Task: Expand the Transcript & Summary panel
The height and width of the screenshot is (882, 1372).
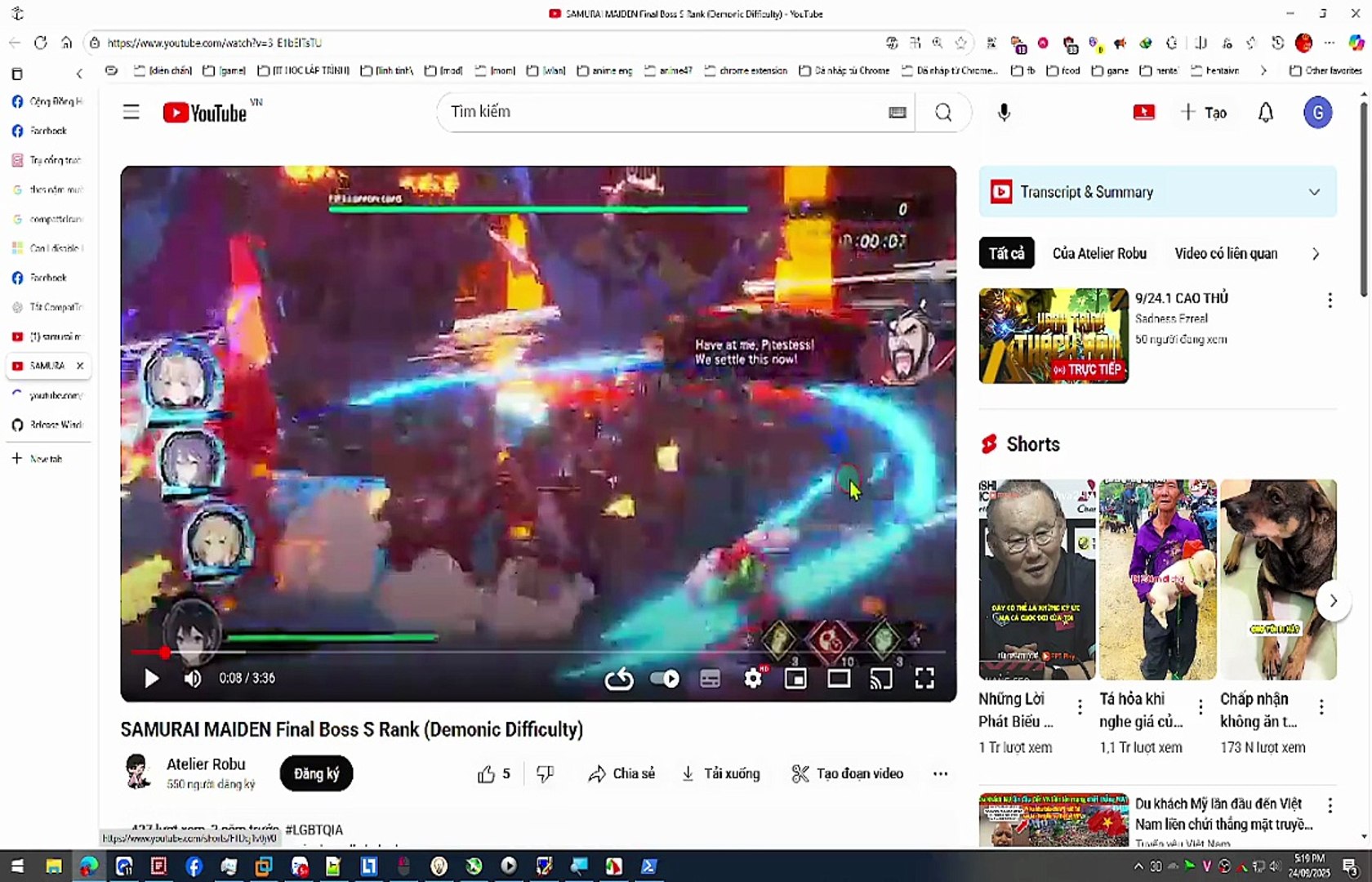Action: click(x=1314, y=192)
